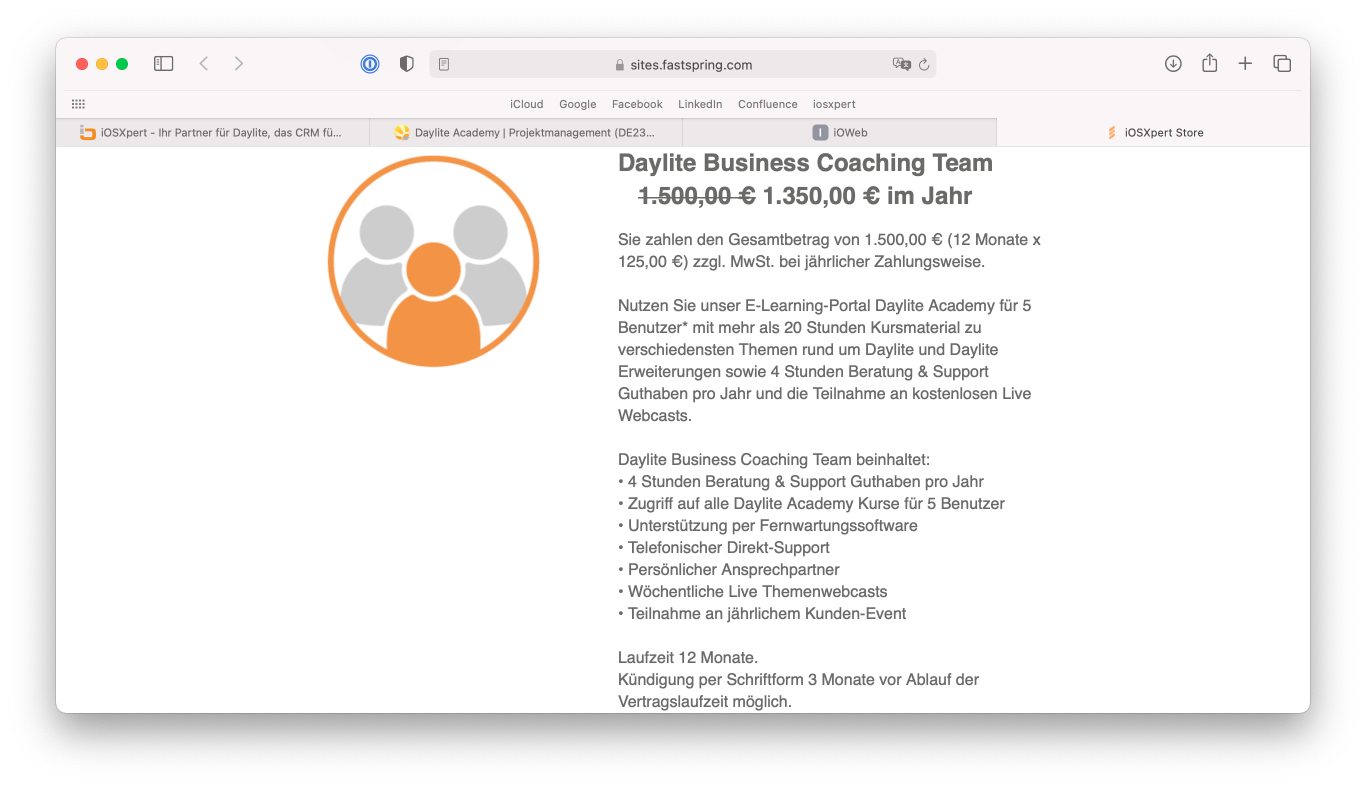Minimize the Safari window
Screen dimensions: 1366x787
(x=102, y=64)
